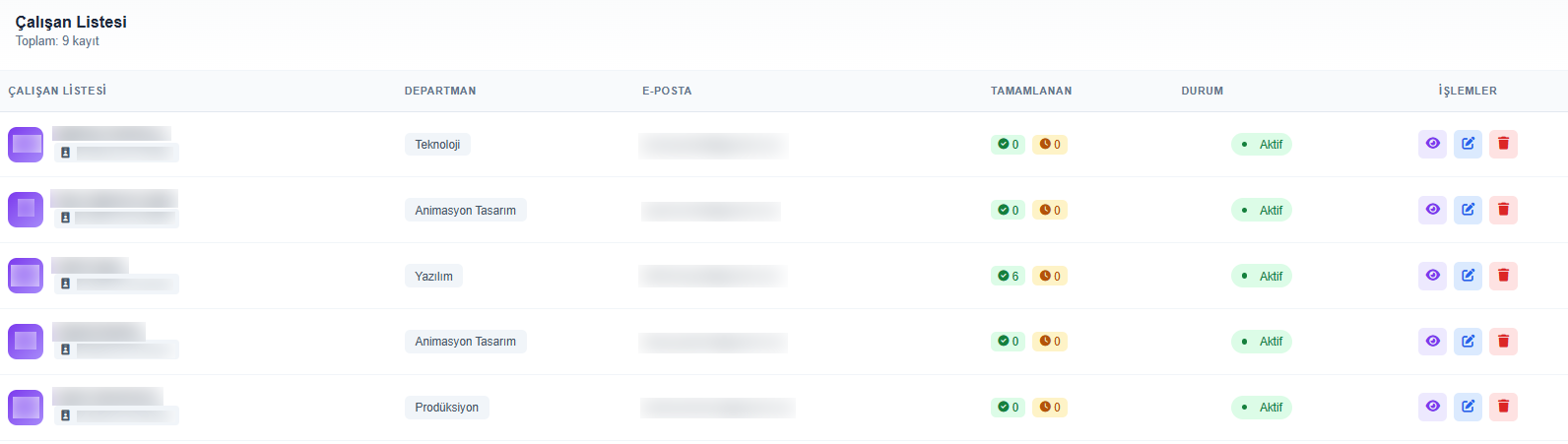The image size is (1568, 444).
Task: Click the avatar of the Yazılım employee
Action: 26,276
